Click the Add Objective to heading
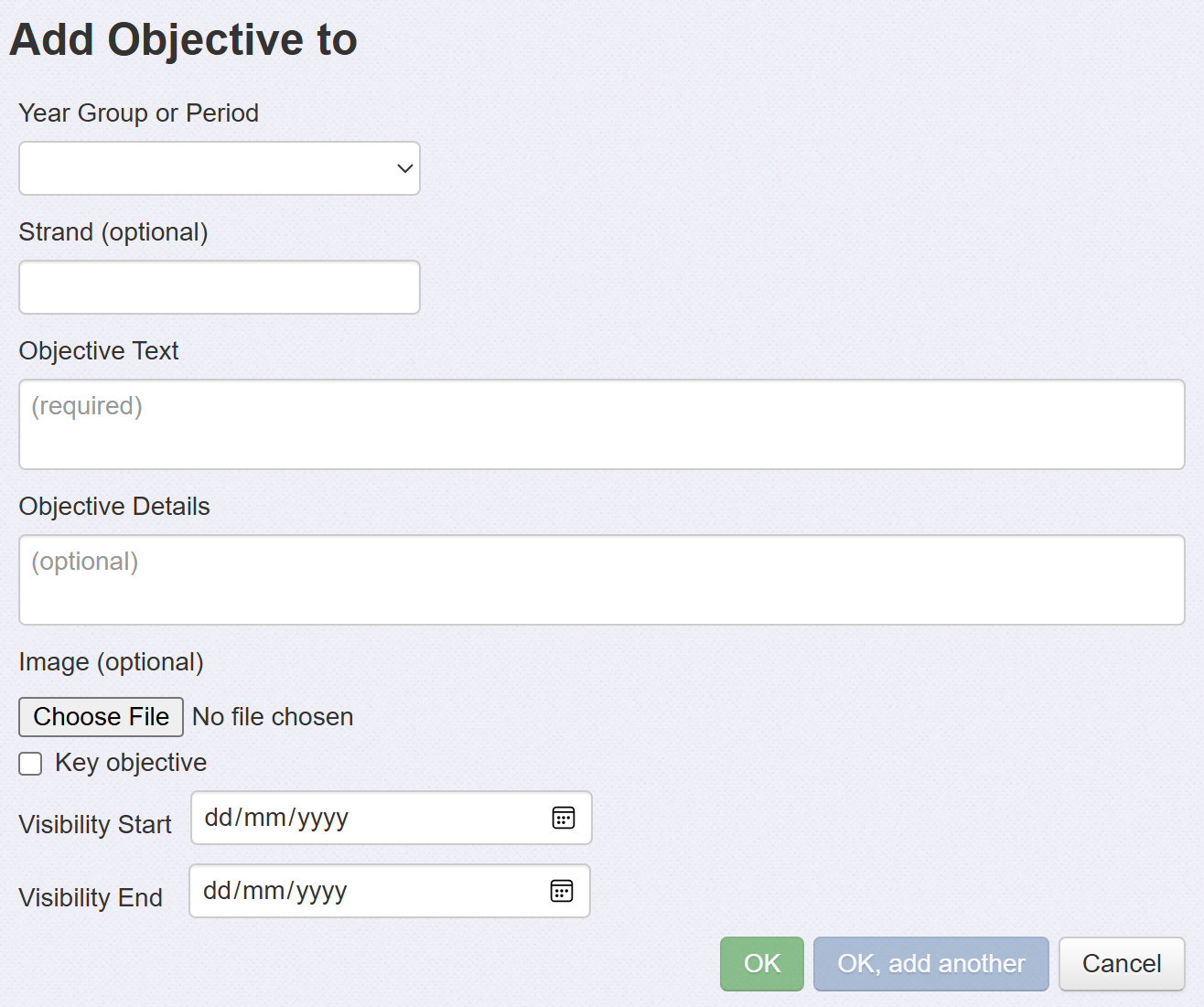The height and width of the screenshot is (1007, 1204). point(183,40)
